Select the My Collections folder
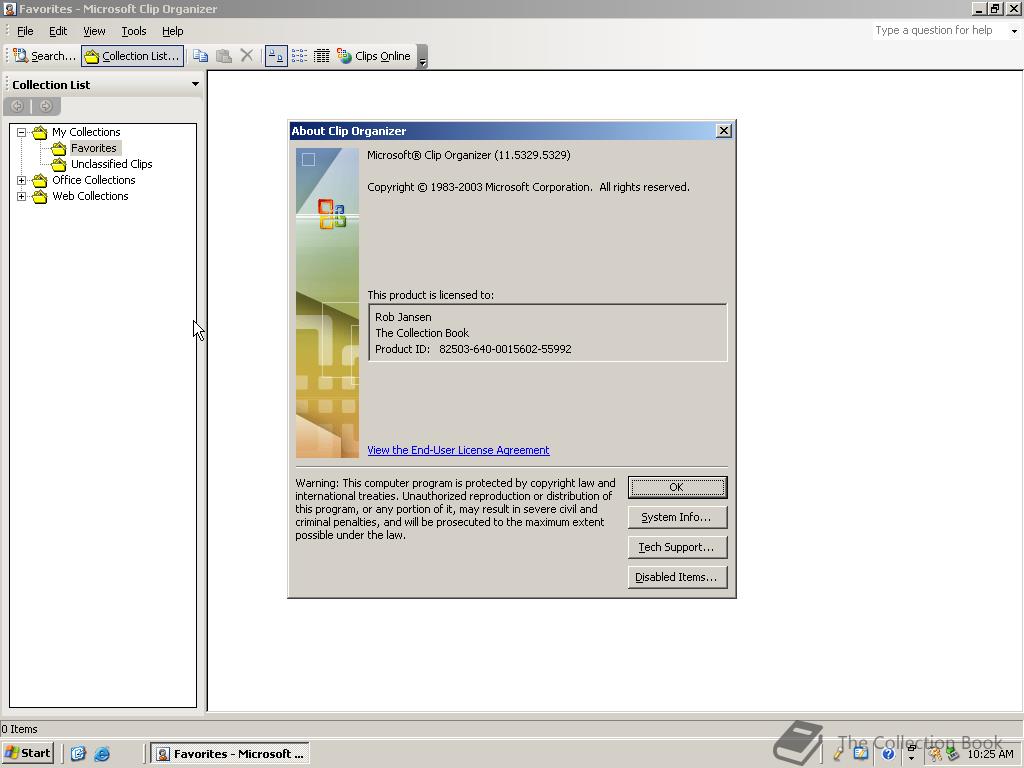This screenshot has height=768, width=1024. click(86, 132)
